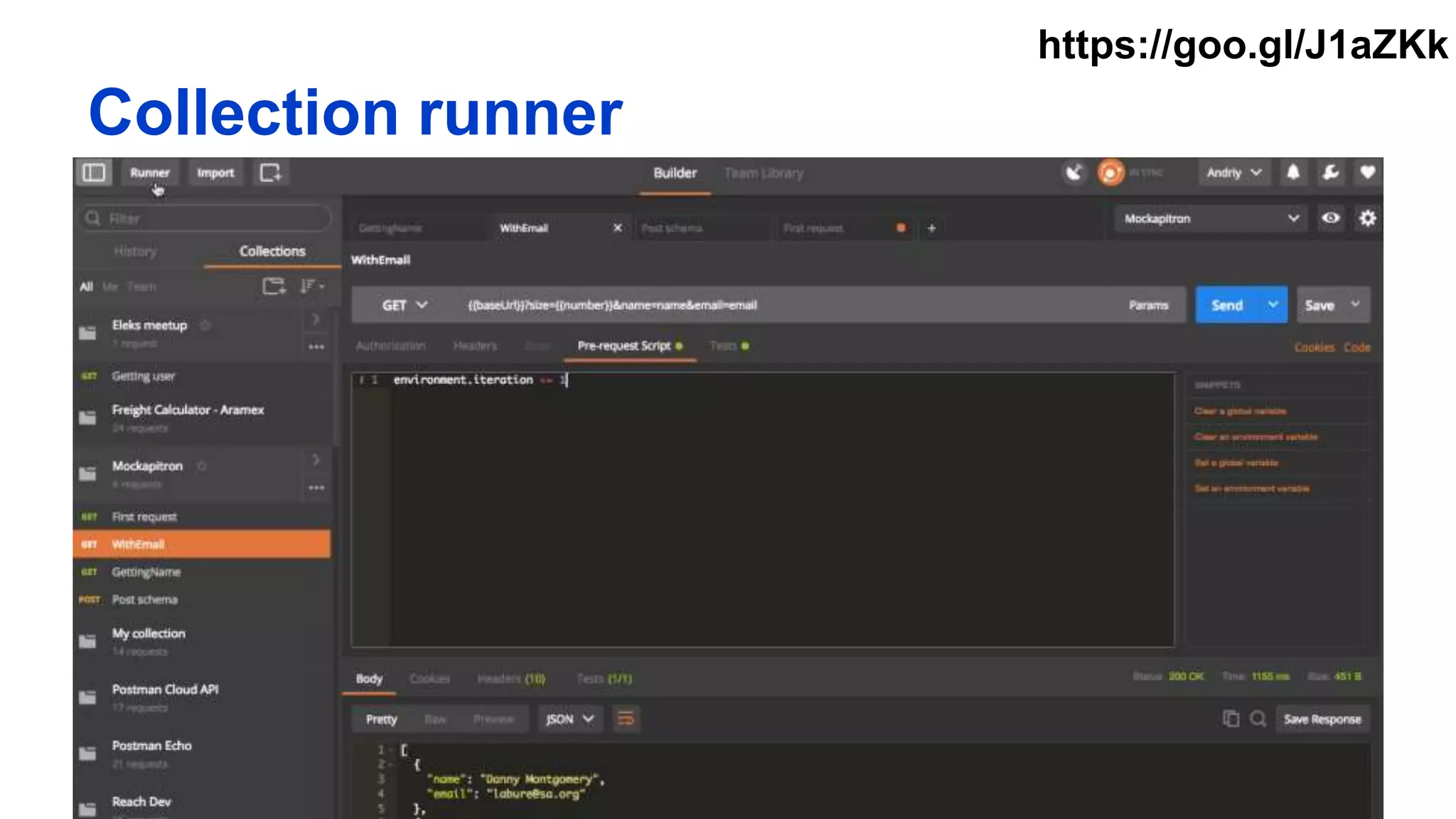Select the All collections filter
Screen dimensions: 1456x819
pyautogui.click(x=87, y=287)
